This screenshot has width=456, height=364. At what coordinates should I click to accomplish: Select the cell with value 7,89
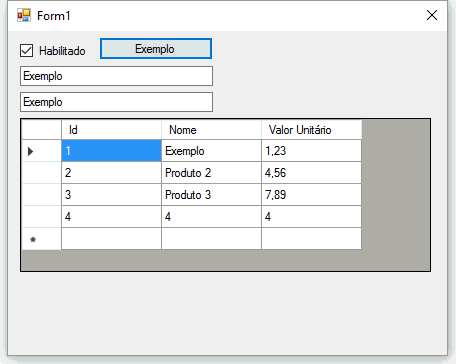pyautogui.click(x=312, y=195)
